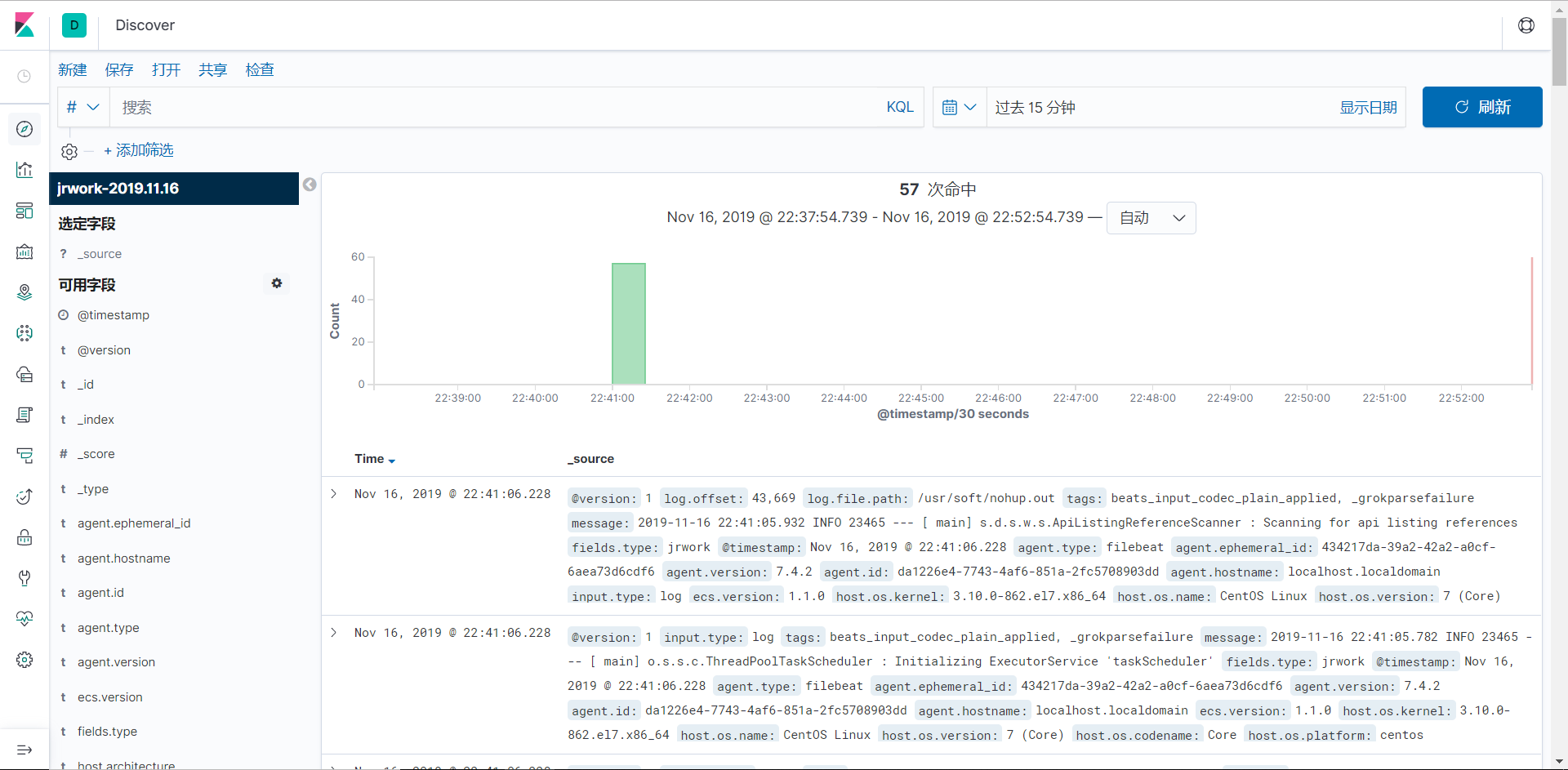Open available fields settings gear
Viewport: 1568px width, 770px height.
coord(277,283)
